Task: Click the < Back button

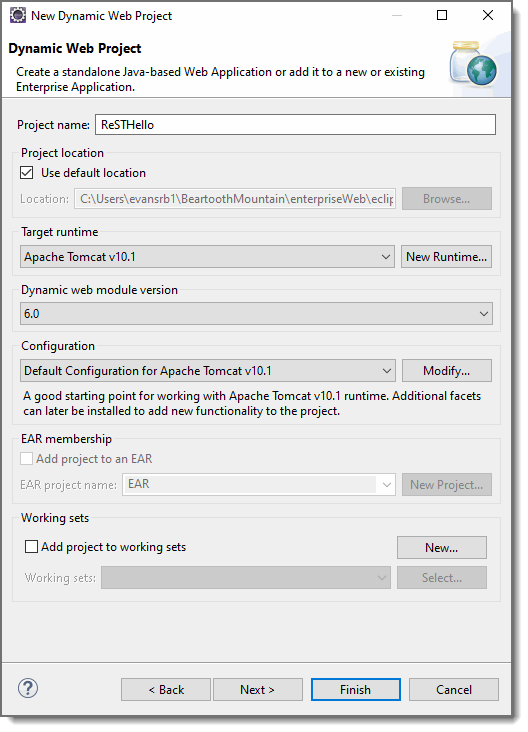Action: point(166,690)
